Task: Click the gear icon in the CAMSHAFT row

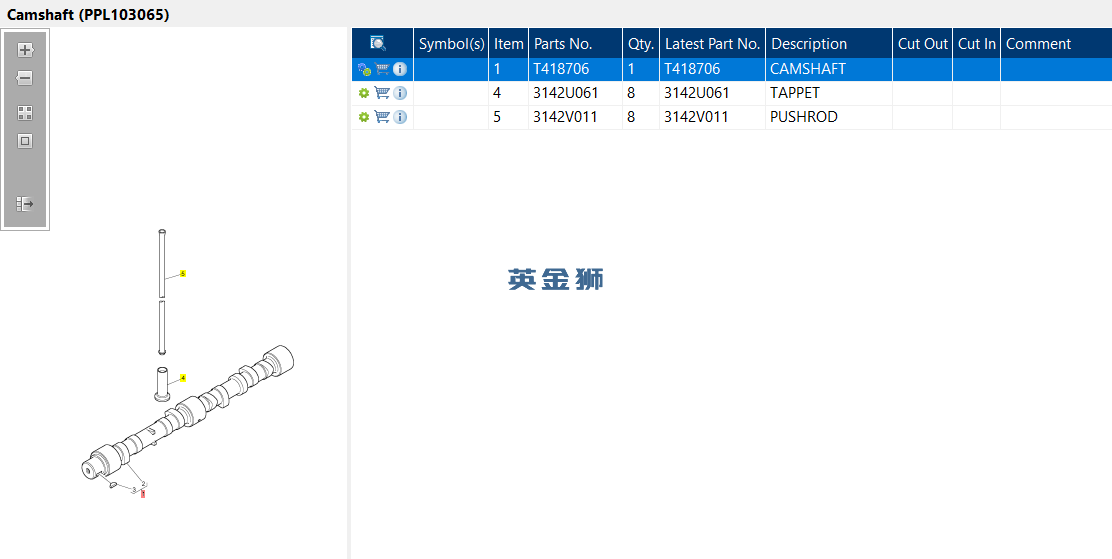Action: pos(364,69)
